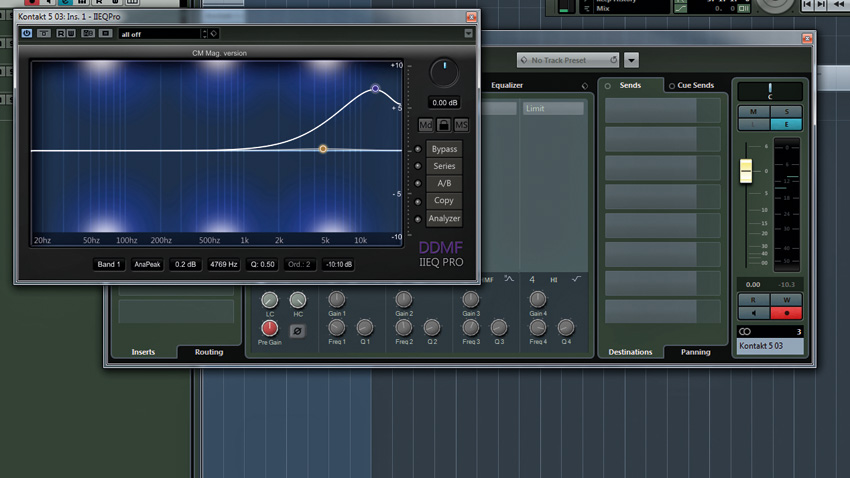Click the LC low-cut knob
Viewport: 850px width, 478px height.
pyautogui.click(x=269, y=300)
